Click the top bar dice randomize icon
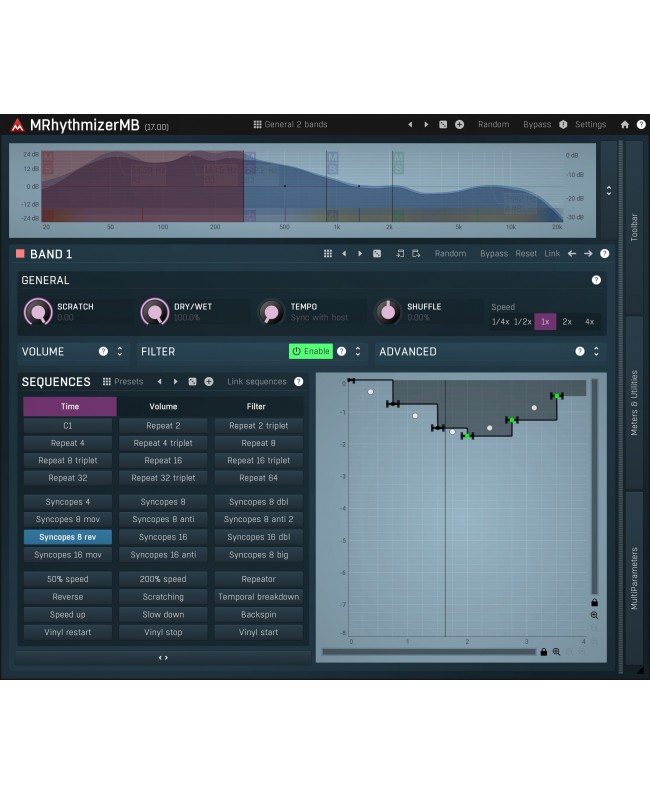 tap(443, 125)
